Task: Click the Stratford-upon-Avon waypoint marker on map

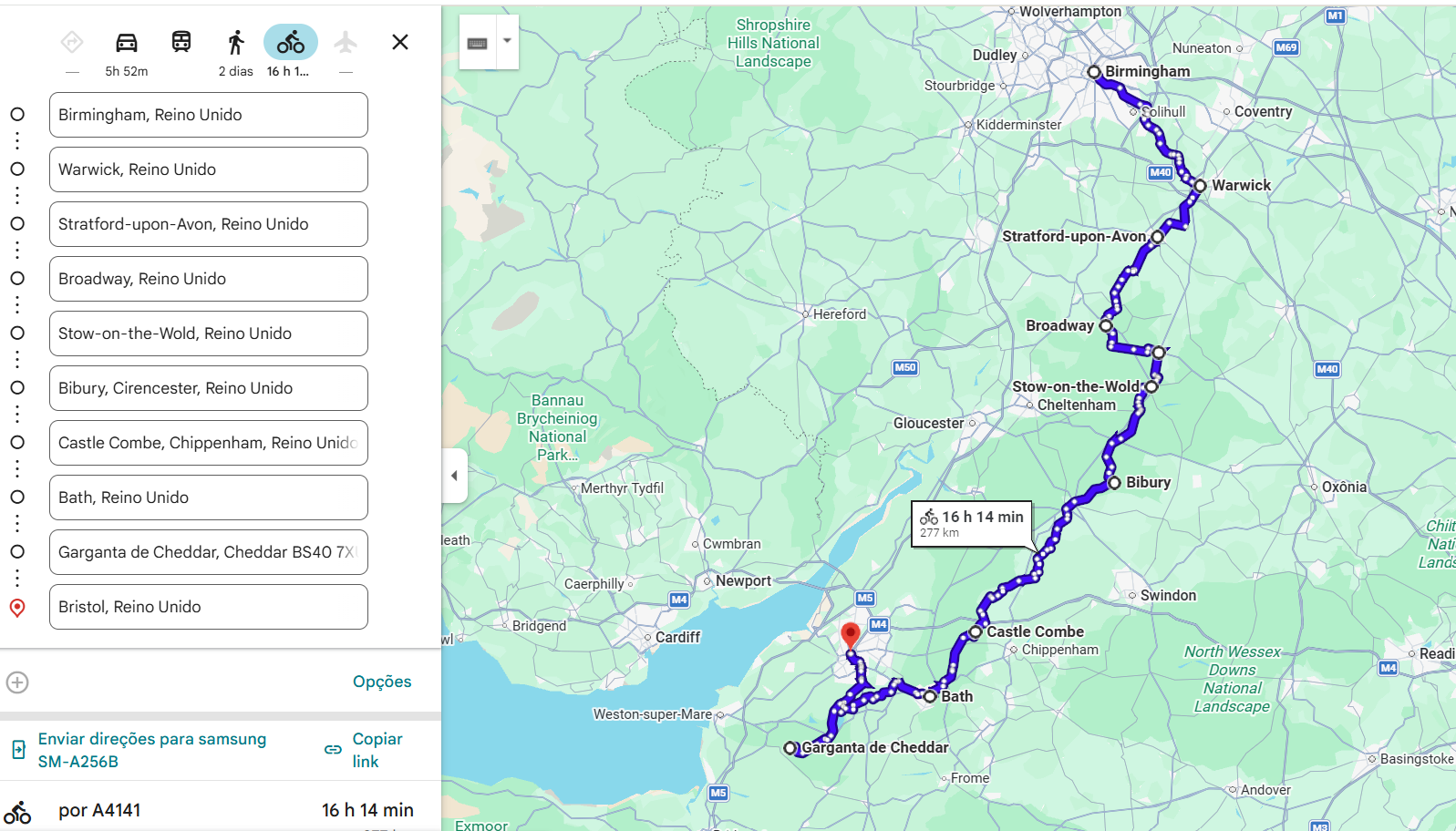Action: (x=1157, y=237)
